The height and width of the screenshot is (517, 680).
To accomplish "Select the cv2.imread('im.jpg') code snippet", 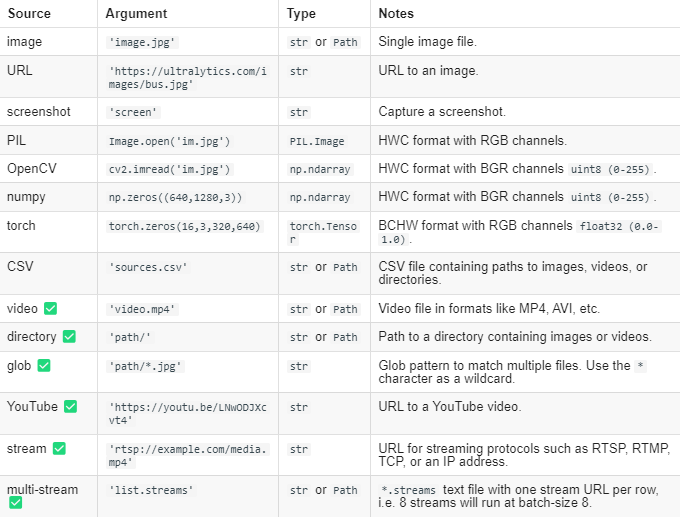I will [x=170, y=169].
